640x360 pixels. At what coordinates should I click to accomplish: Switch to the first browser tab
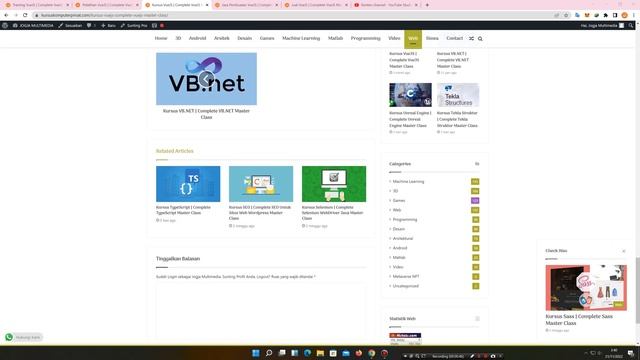point(37,5)
